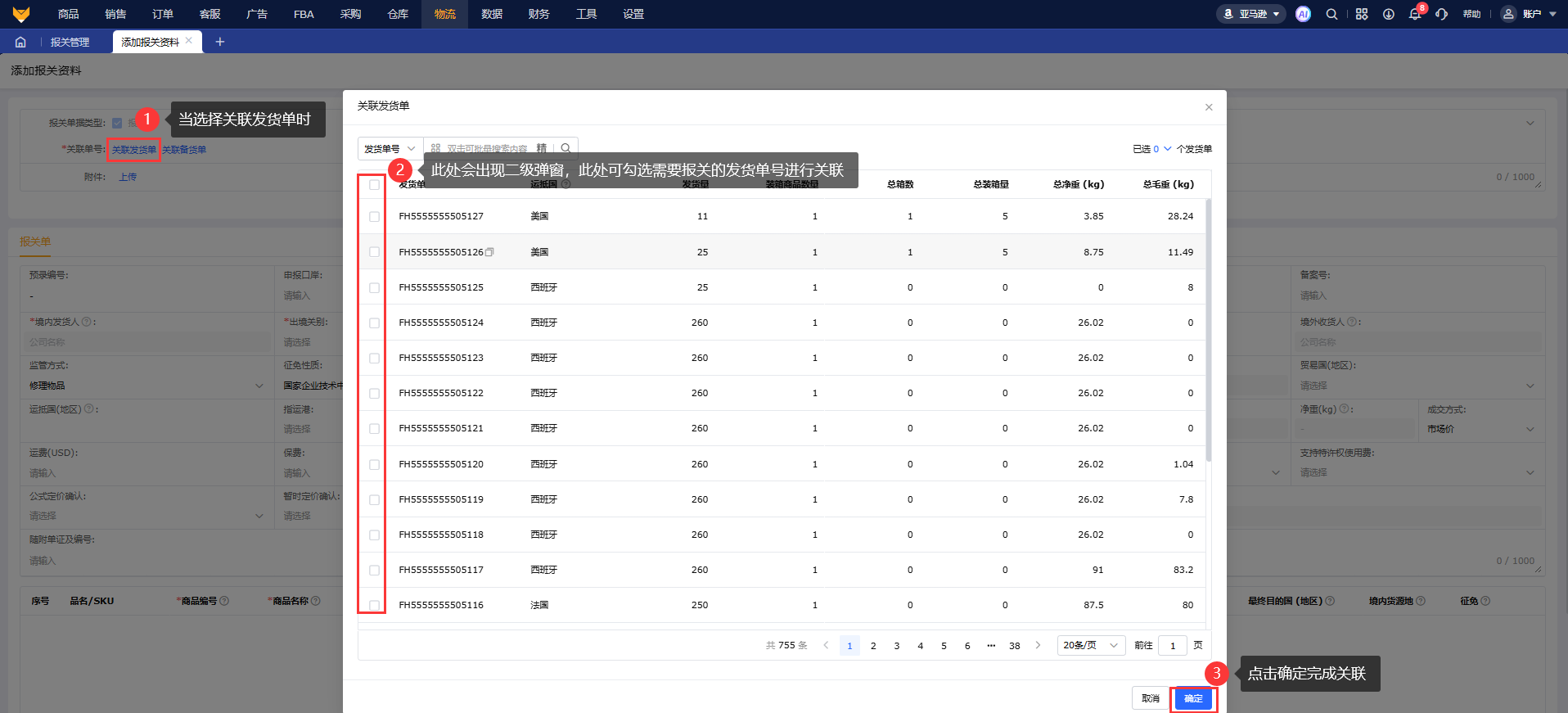
Task: Click the 取消 button in dialog
Action: (1150, 698)
